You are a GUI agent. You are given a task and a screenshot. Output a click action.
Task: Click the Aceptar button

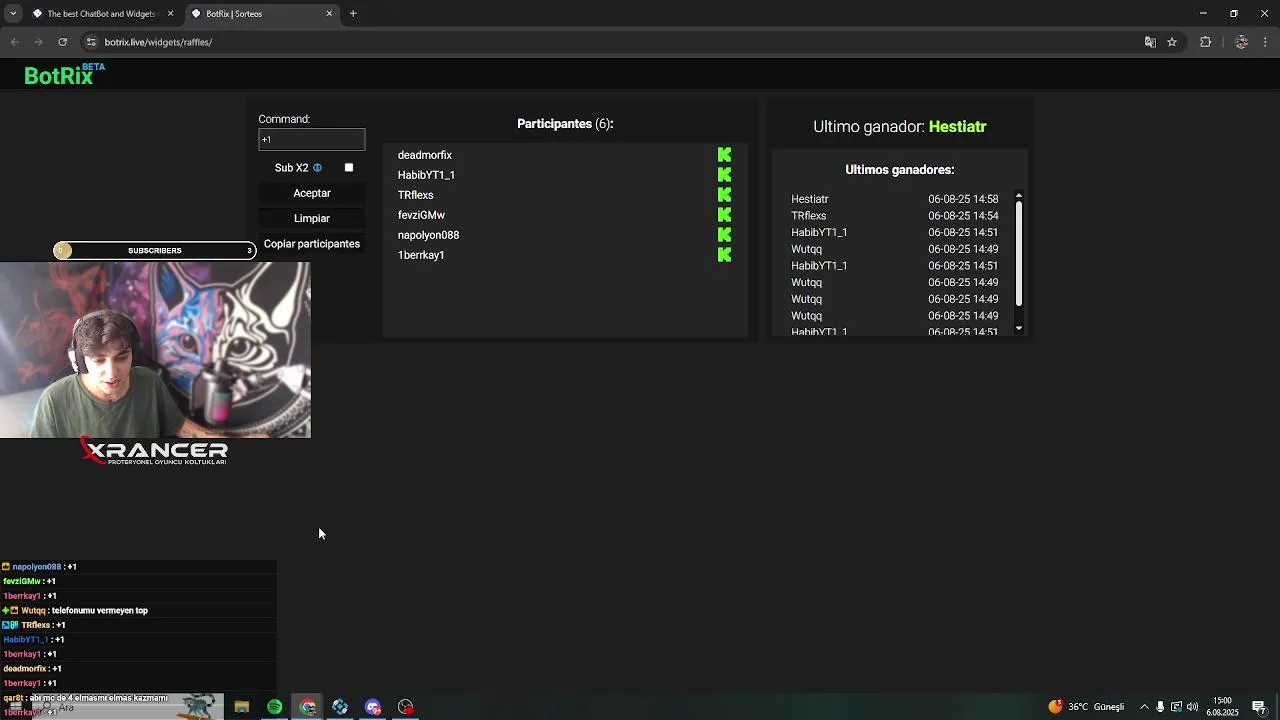tap(312, 193)
